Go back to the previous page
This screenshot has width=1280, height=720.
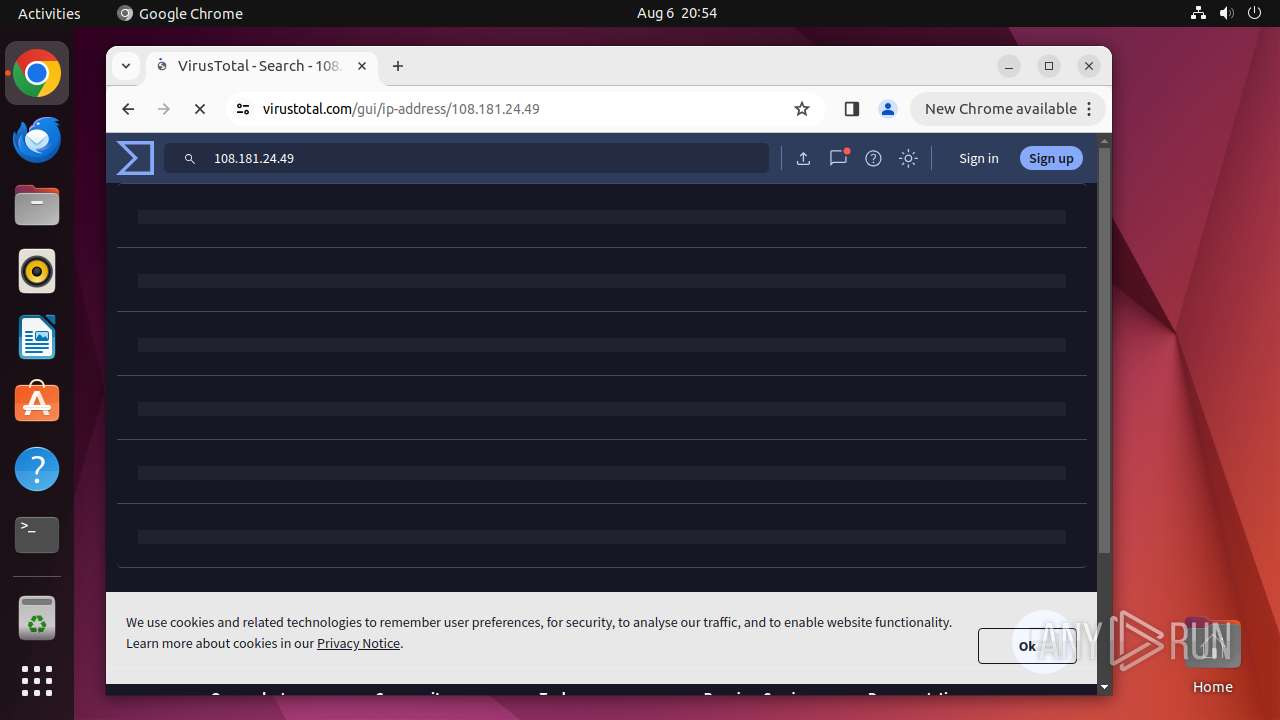128,109
